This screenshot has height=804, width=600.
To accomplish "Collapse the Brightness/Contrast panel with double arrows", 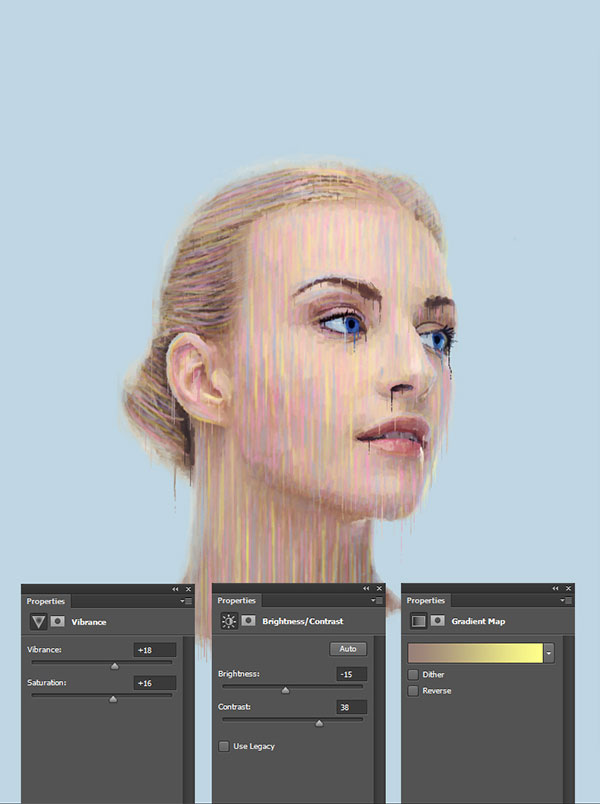I will [x=366, y=589].
